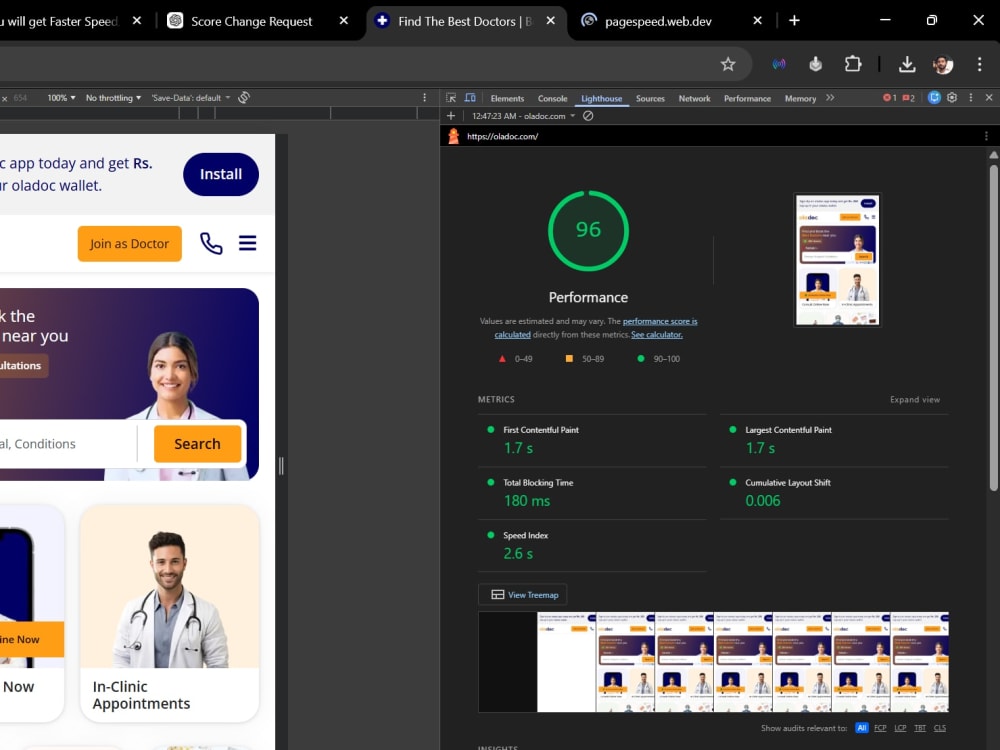Screen dimensions: 1000x750
Task: Click the audio cast extension icon
Action: pyautogui.click(x=779, y=64)
